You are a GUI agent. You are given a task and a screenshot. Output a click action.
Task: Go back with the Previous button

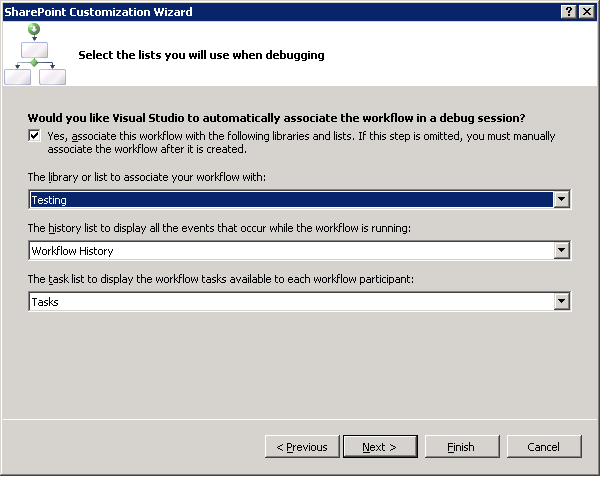(x=301, y=447)
